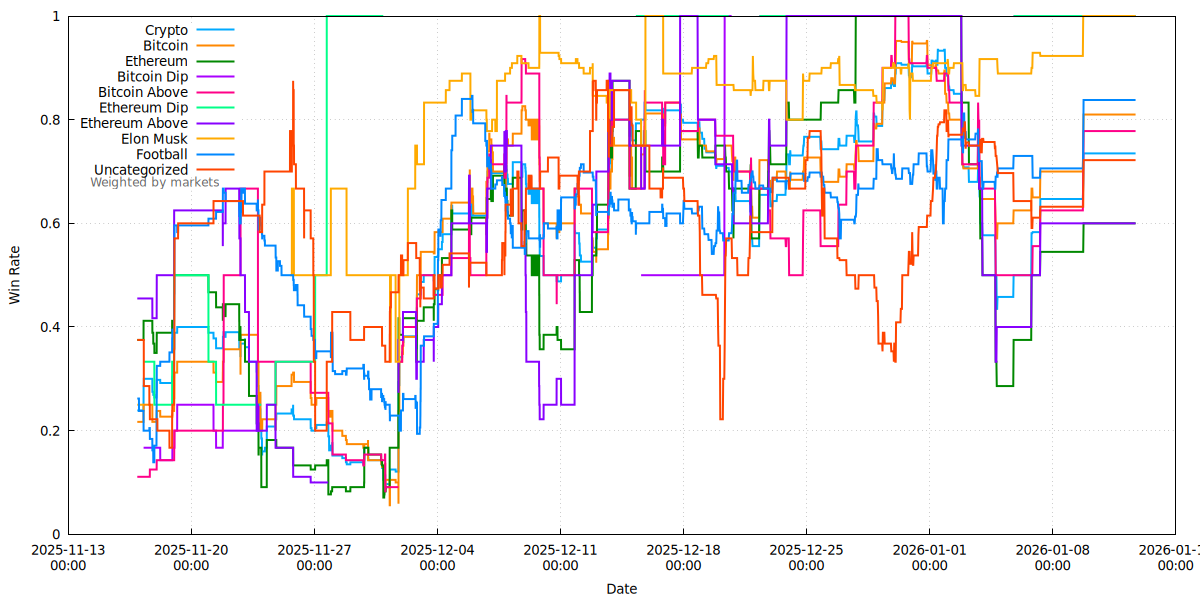Click the "Bitcoin Above" legend text
Screen dimensions: 1200x600
click(141, 92)
